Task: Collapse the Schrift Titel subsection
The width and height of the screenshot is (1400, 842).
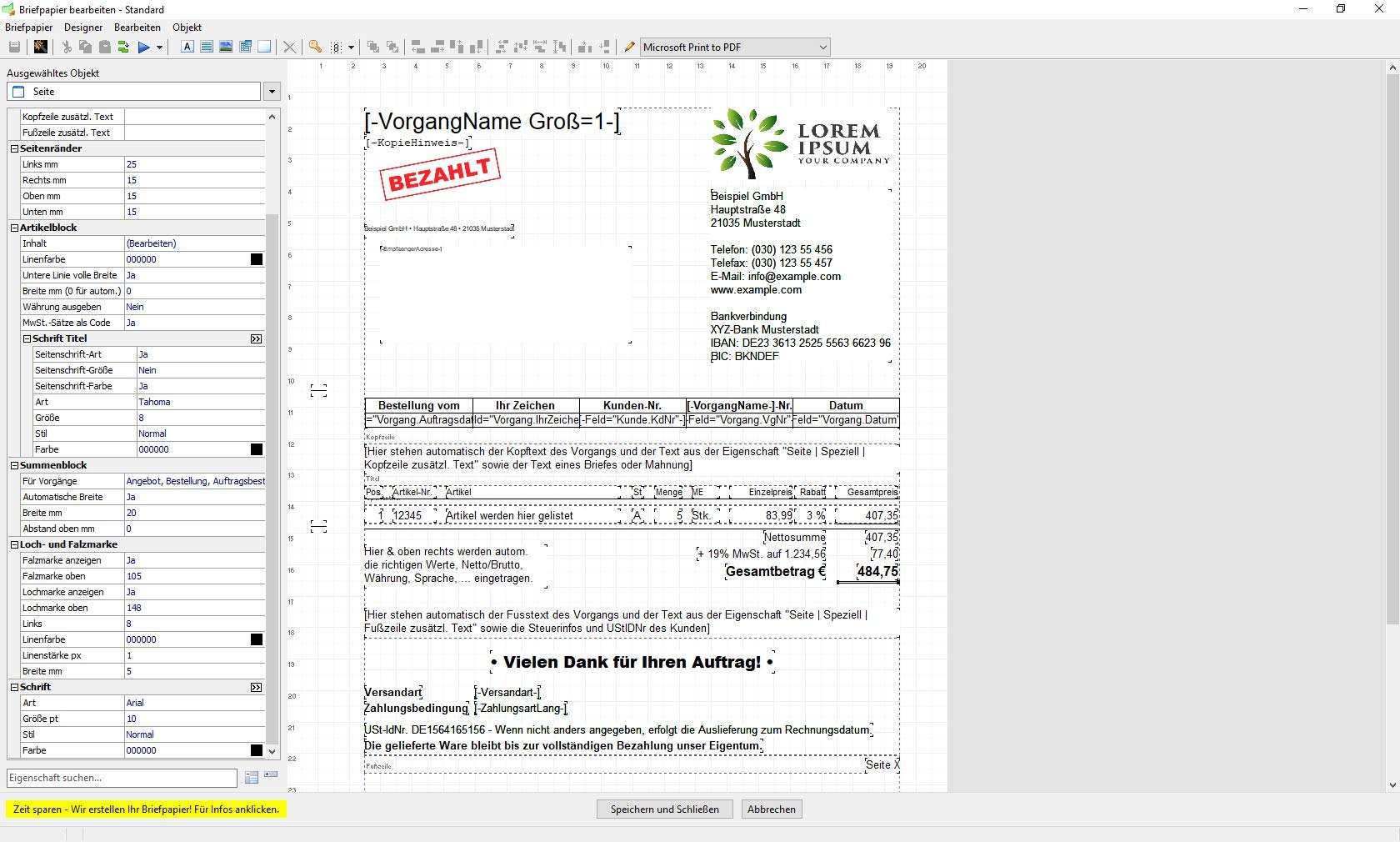Action: point(27,338)
